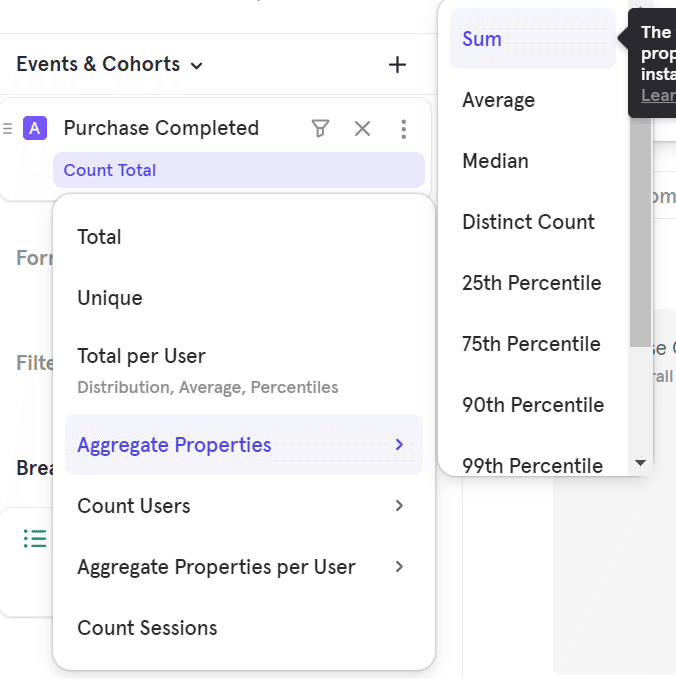676x679 pixels.
Task: Choose Sum aggregation
Action: pos(533,39)
